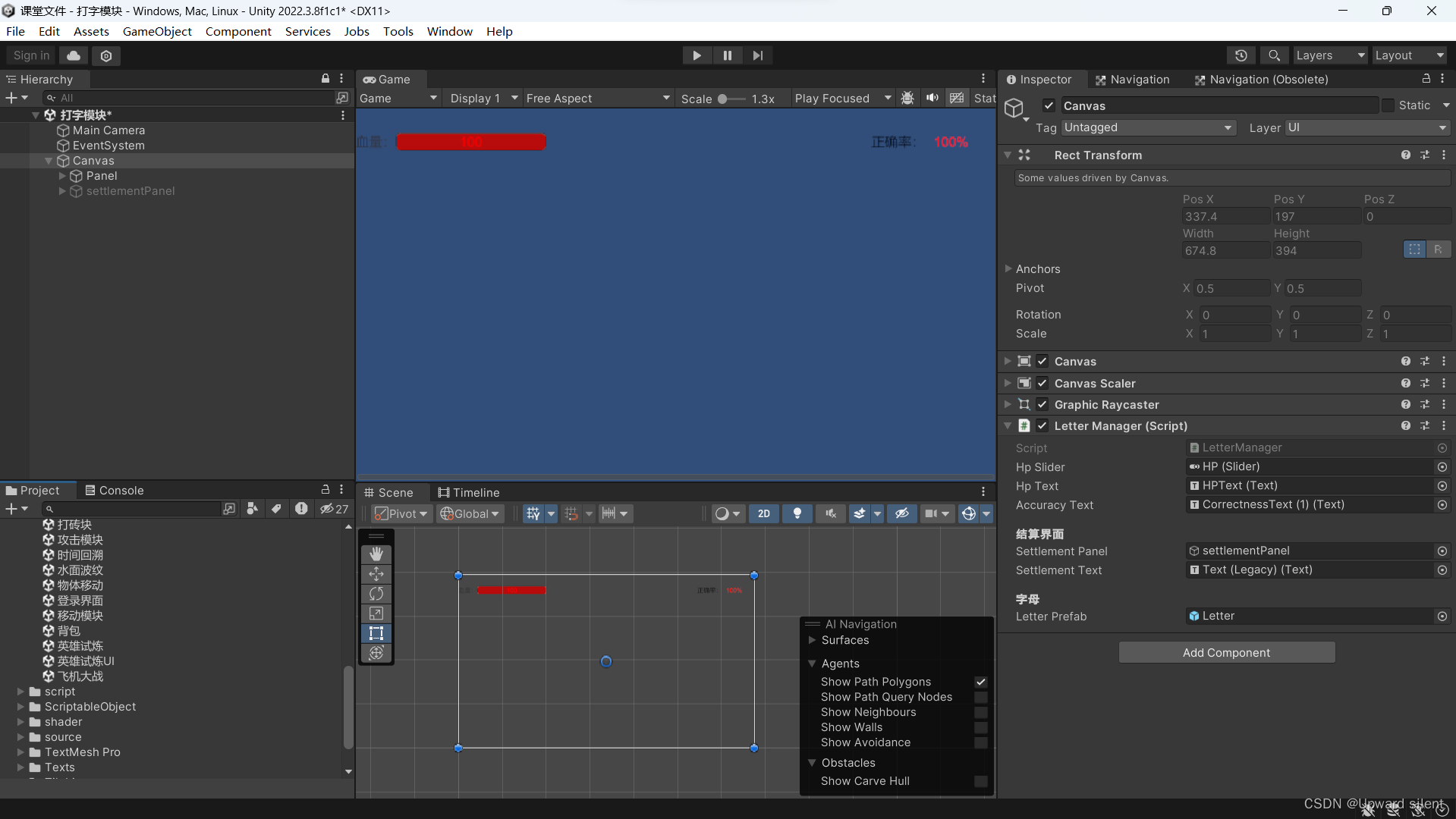Enable the Show Walls checkbox
This screenshot has width=1456, height=819.
tap(981, 727)
